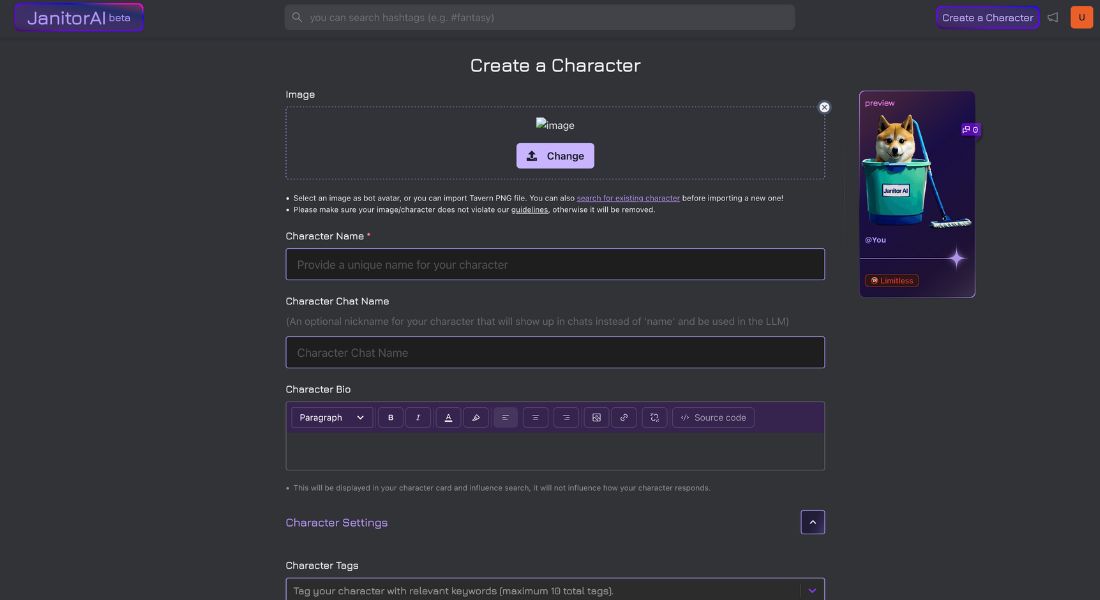
Task: Remove the uploaded avatar image
Action: pyautogui.click(x=824, y=107)
